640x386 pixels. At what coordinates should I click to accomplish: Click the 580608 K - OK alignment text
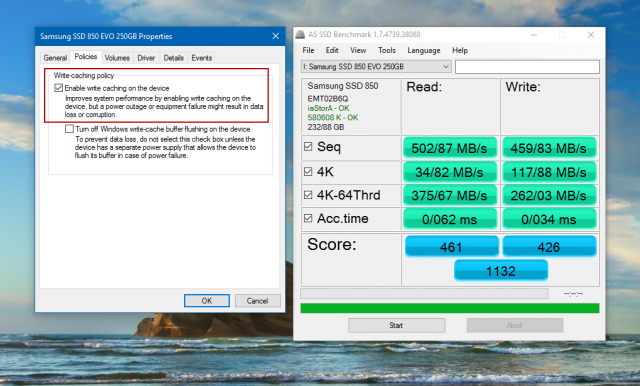(x=333, y=118)
